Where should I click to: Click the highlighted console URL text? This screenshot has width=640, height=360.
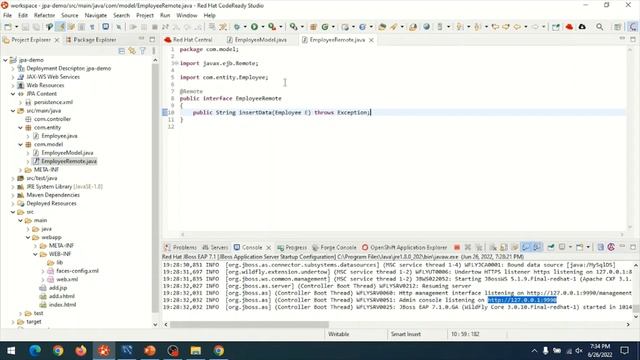click(x=522, y=300)
